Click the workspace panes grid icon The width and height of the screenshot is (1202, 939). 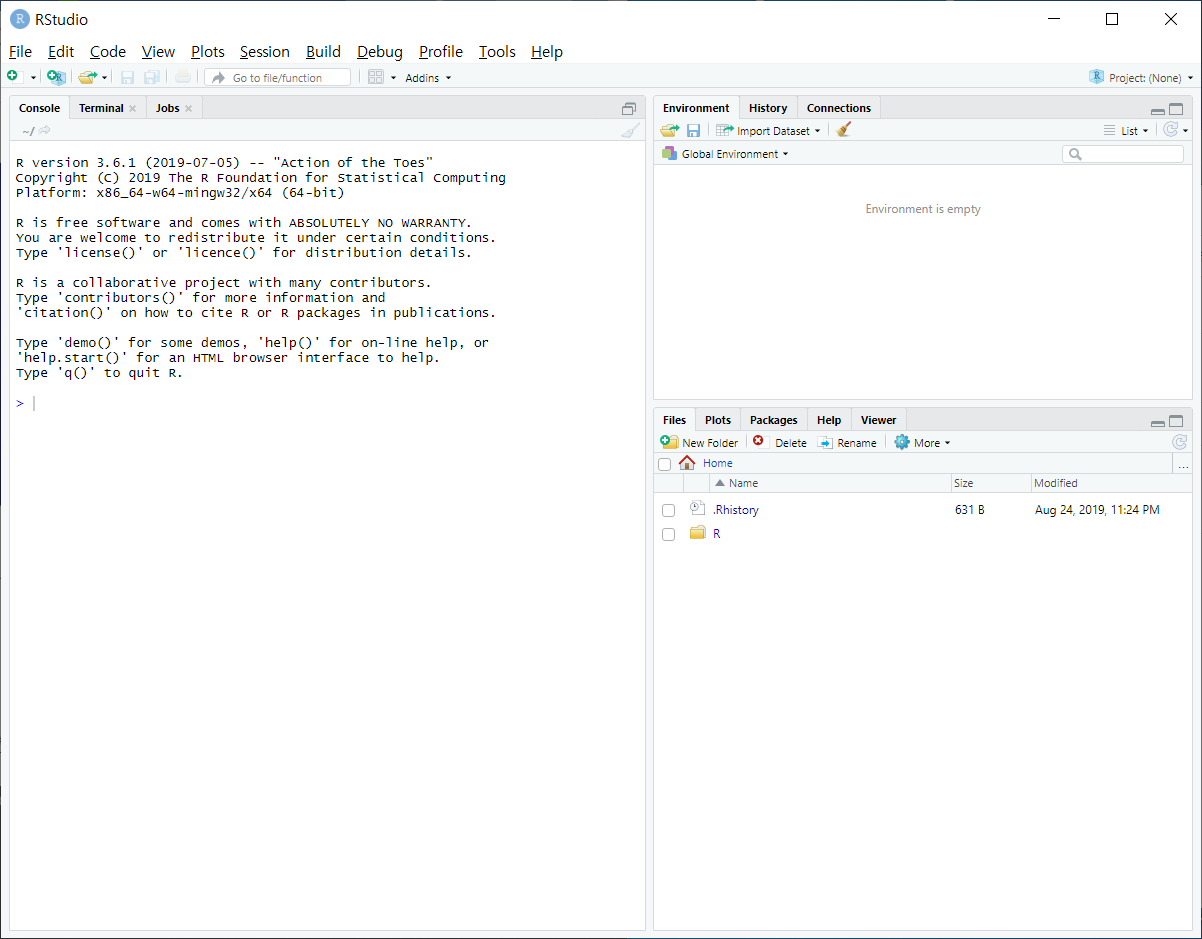(x=376, y=77)
